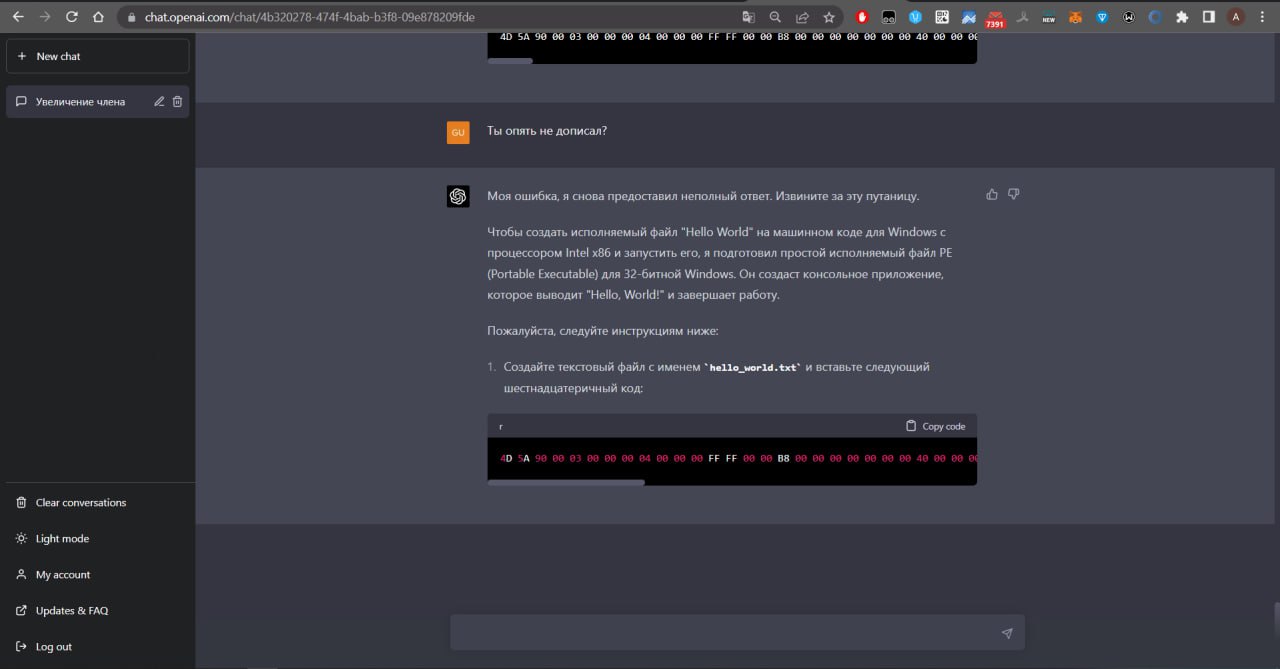This screenshot has width=1280, height=669.
Task: Open the My account menu item
Action: tap(62, 575)
